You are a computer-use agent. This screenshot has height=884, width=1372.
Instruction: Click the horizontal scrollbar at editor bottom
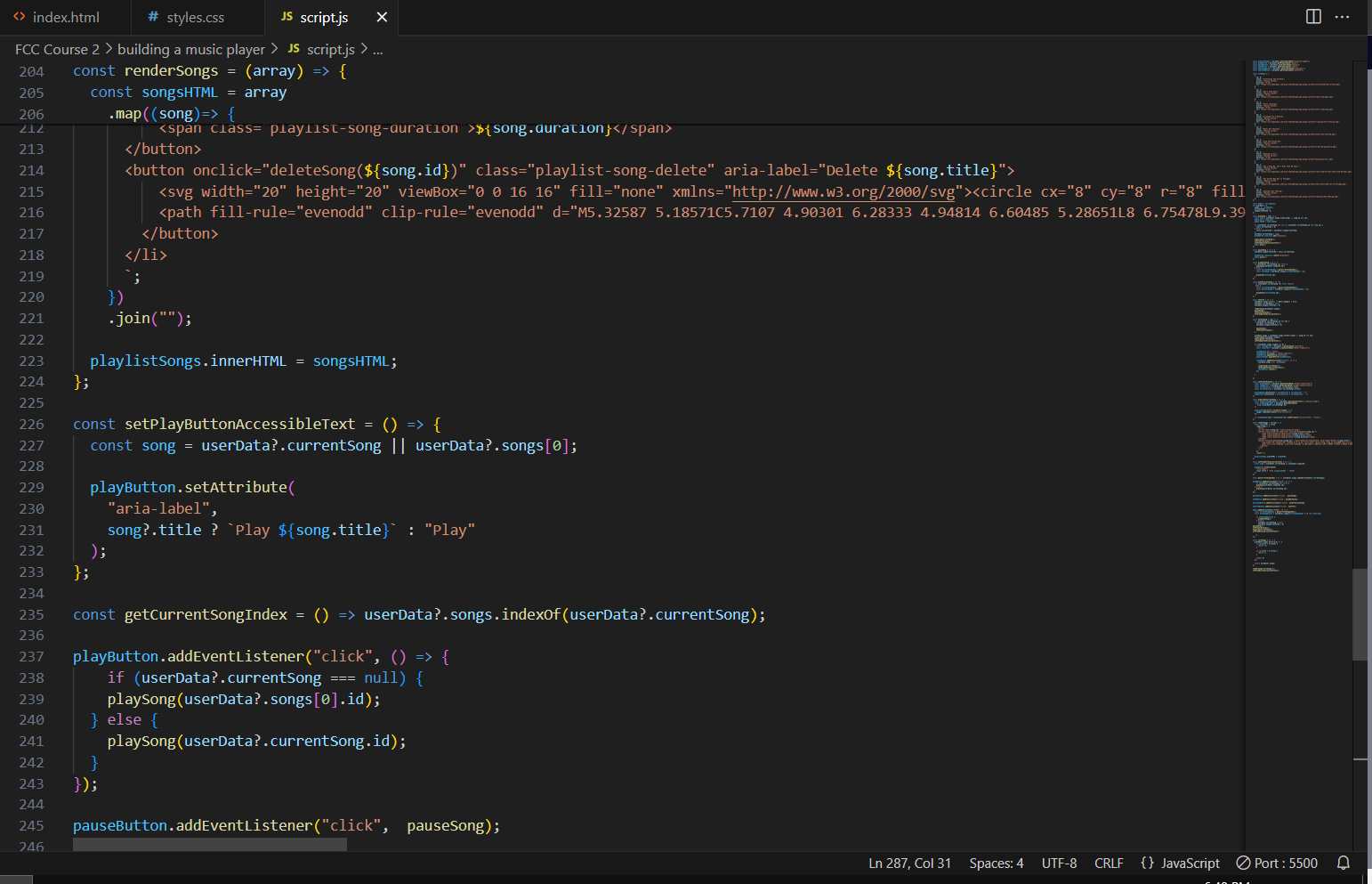click(x=210, y=844)
